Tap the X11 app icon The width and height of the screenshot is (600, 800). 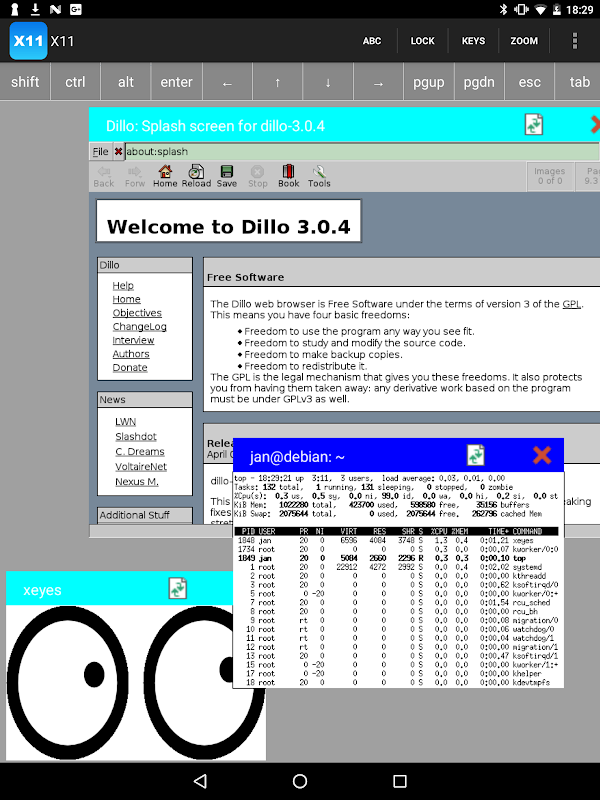pyautogui.click(x=29, y=41)
